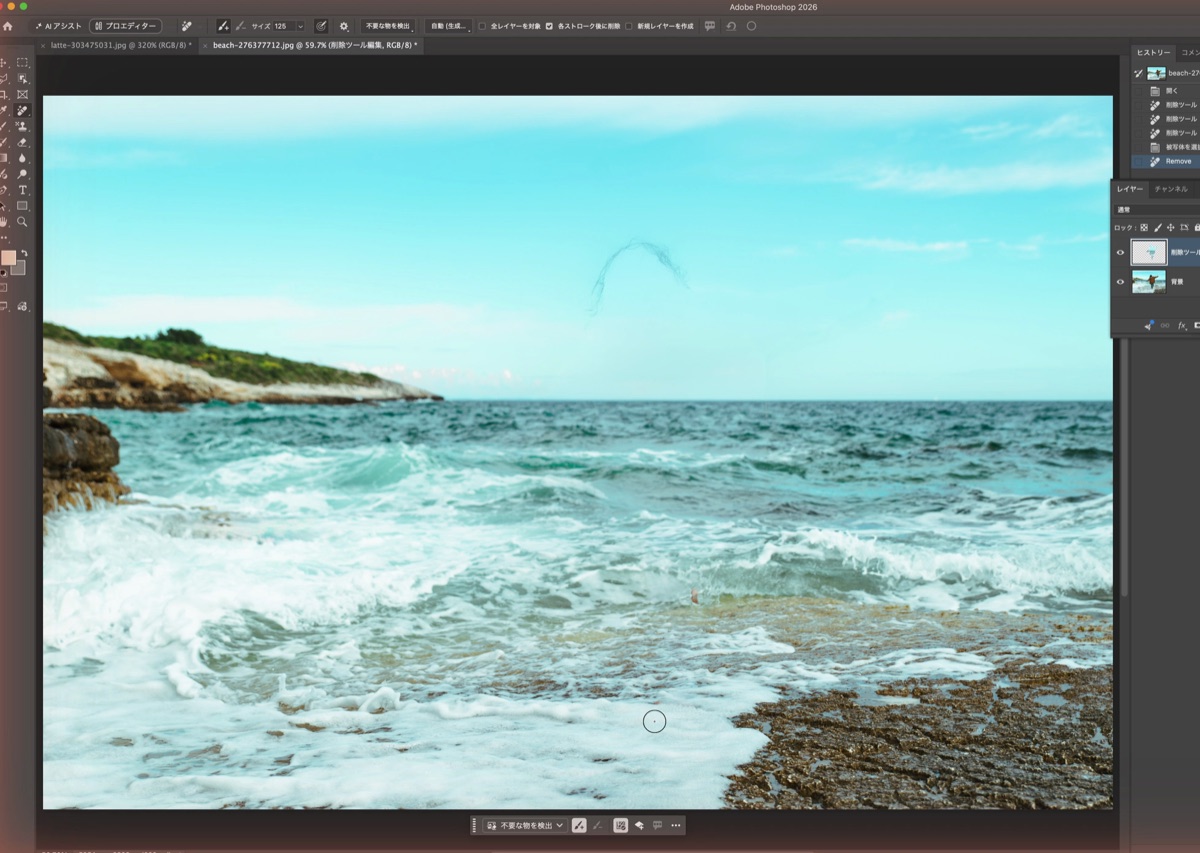Switch to the チャンネル tab

[1171, 189]
